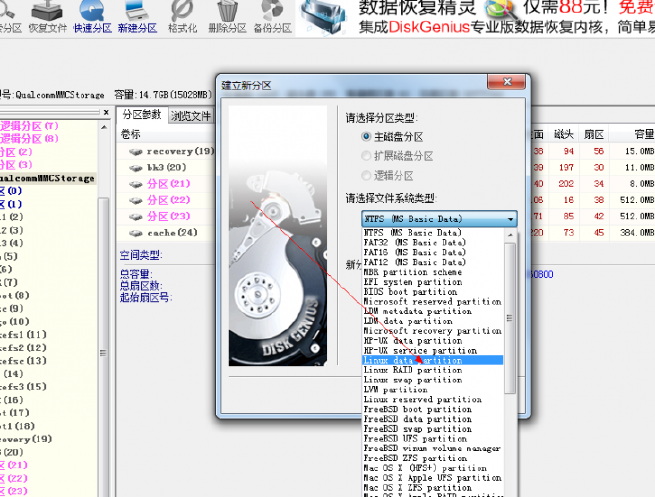The image size is (655, 497).
Task: Click the 卷标 column header
Action: pyautogui.click(x=130, y=134)
